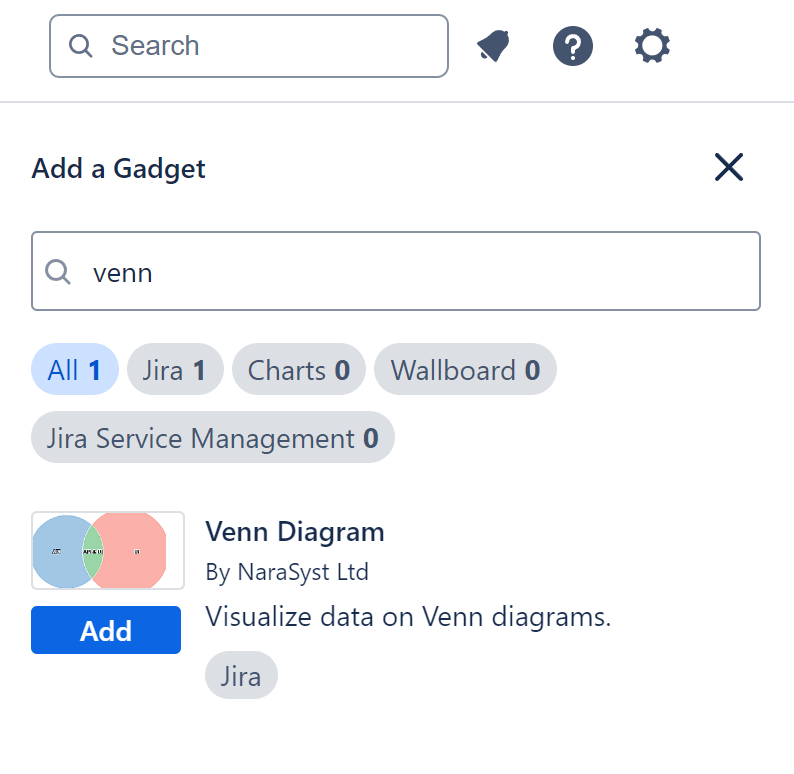This screenshot has width=794, height=774.
Task: Select the All filter chip
Action: [75, 371]
